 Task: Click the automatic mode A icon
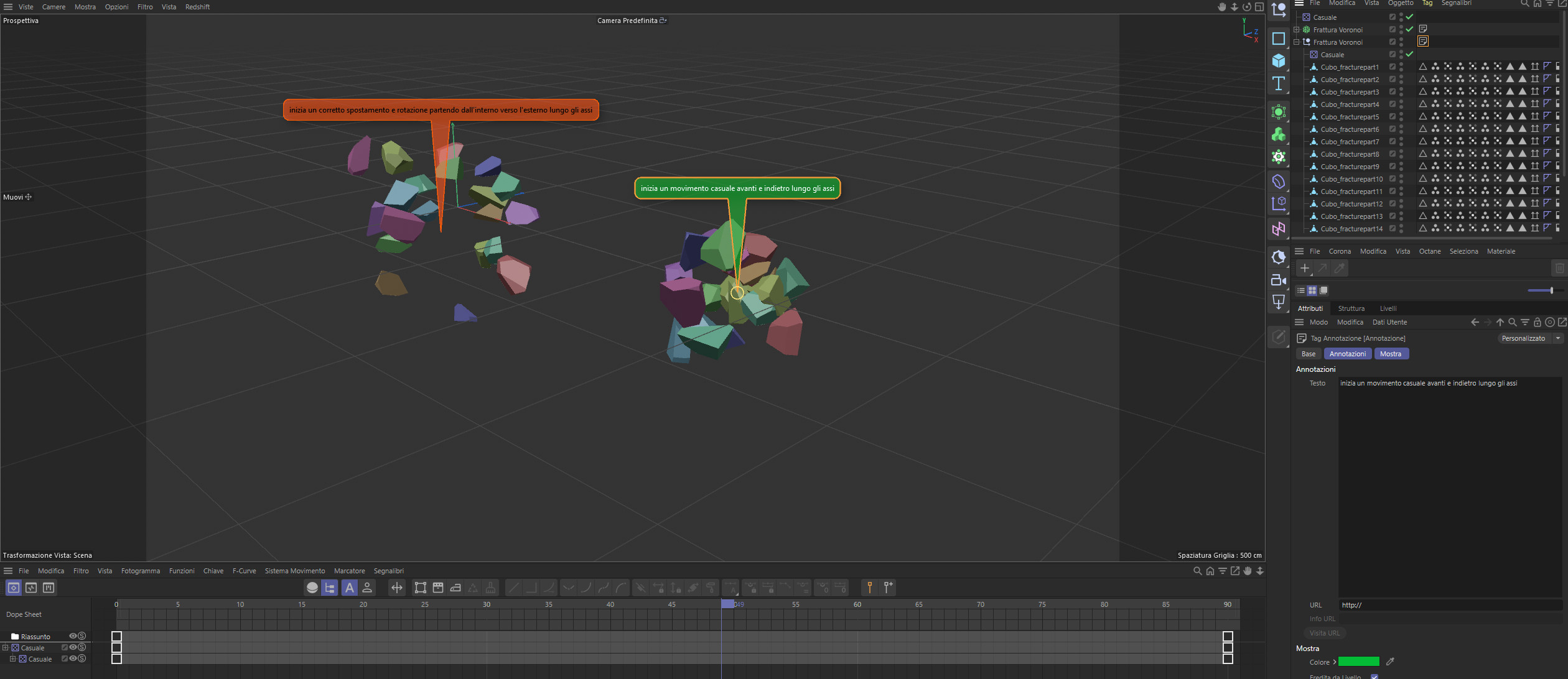[x=349, y=588]
